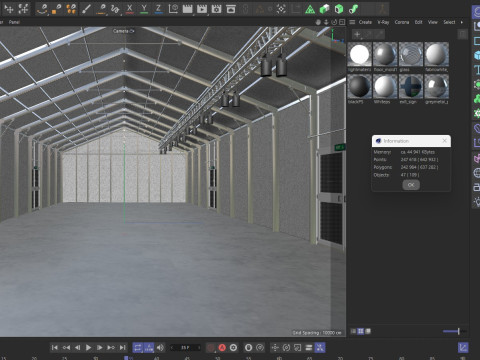Click Render View clapperboard icon
This screenshot has width=480, height=360.
point(187,9)
